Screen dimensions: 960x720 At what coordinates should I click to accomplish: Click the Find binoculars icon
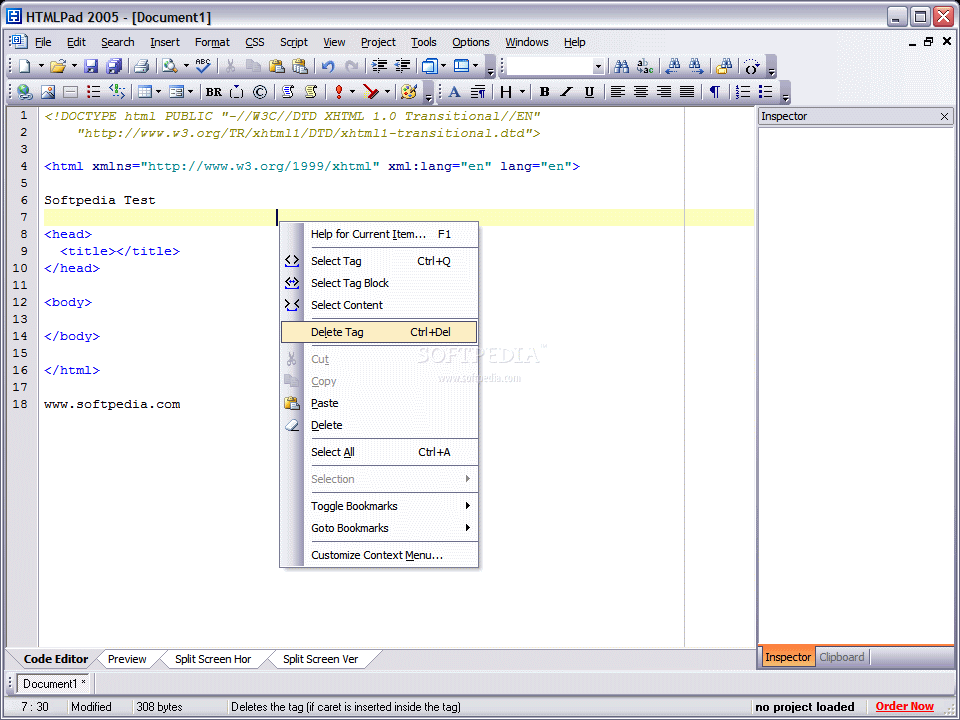(621, 66)
